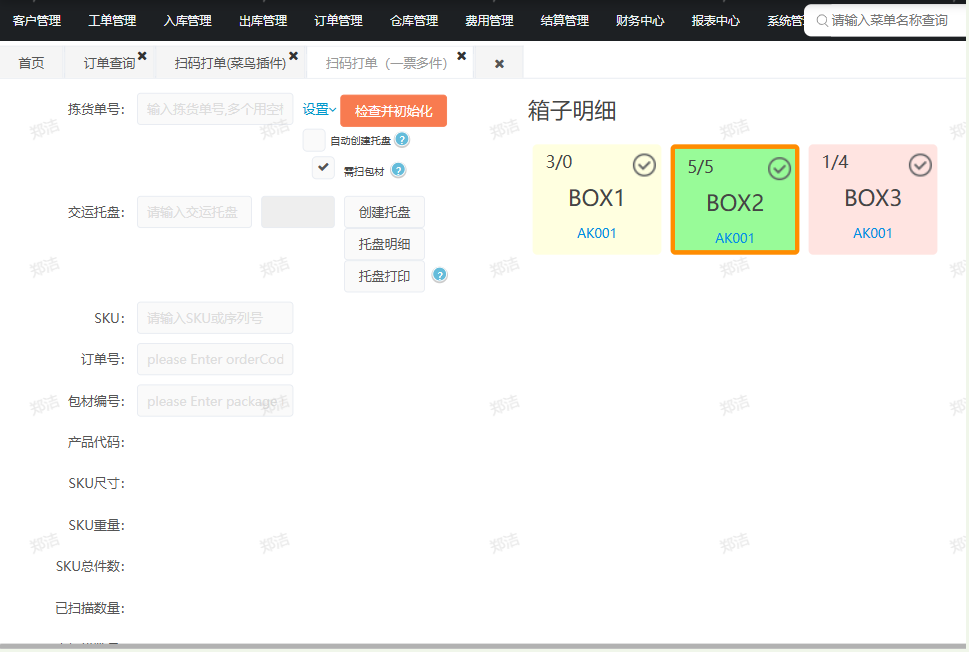Focus the 交运托盘 input field
The image size is (969, 652).
coord(195,212)
